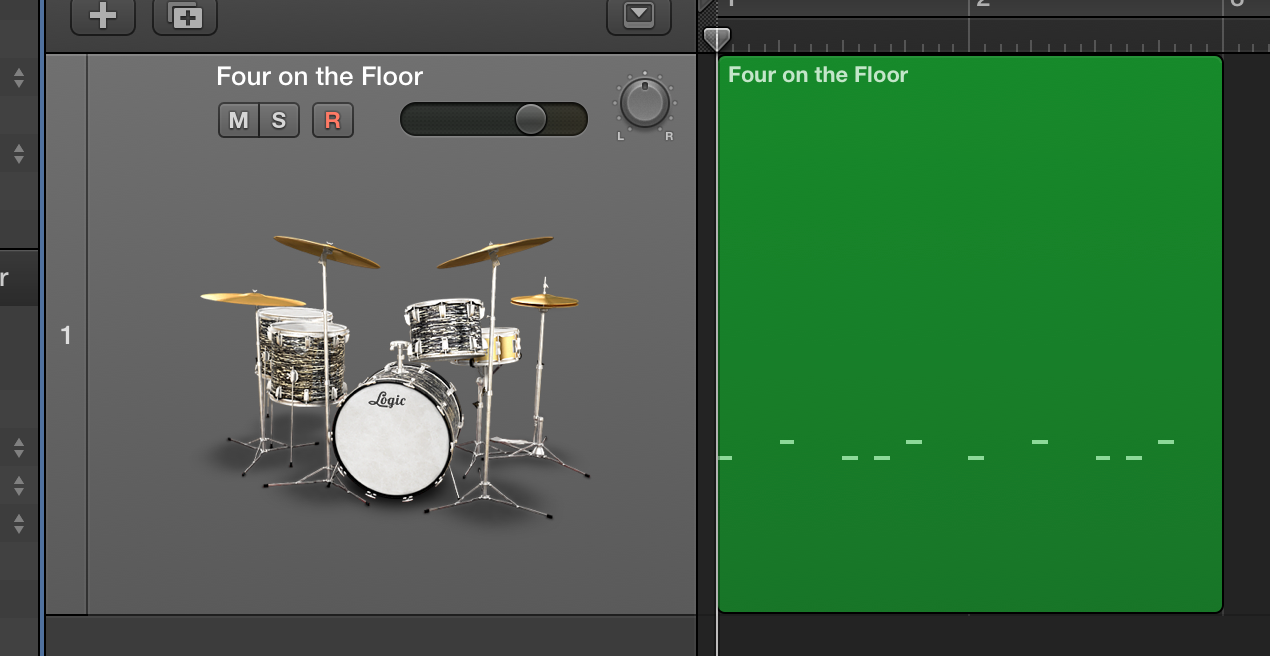Toggle the red R record enable button
Viewport: 1270px width, 656px height.
click(x=333, y=121)
